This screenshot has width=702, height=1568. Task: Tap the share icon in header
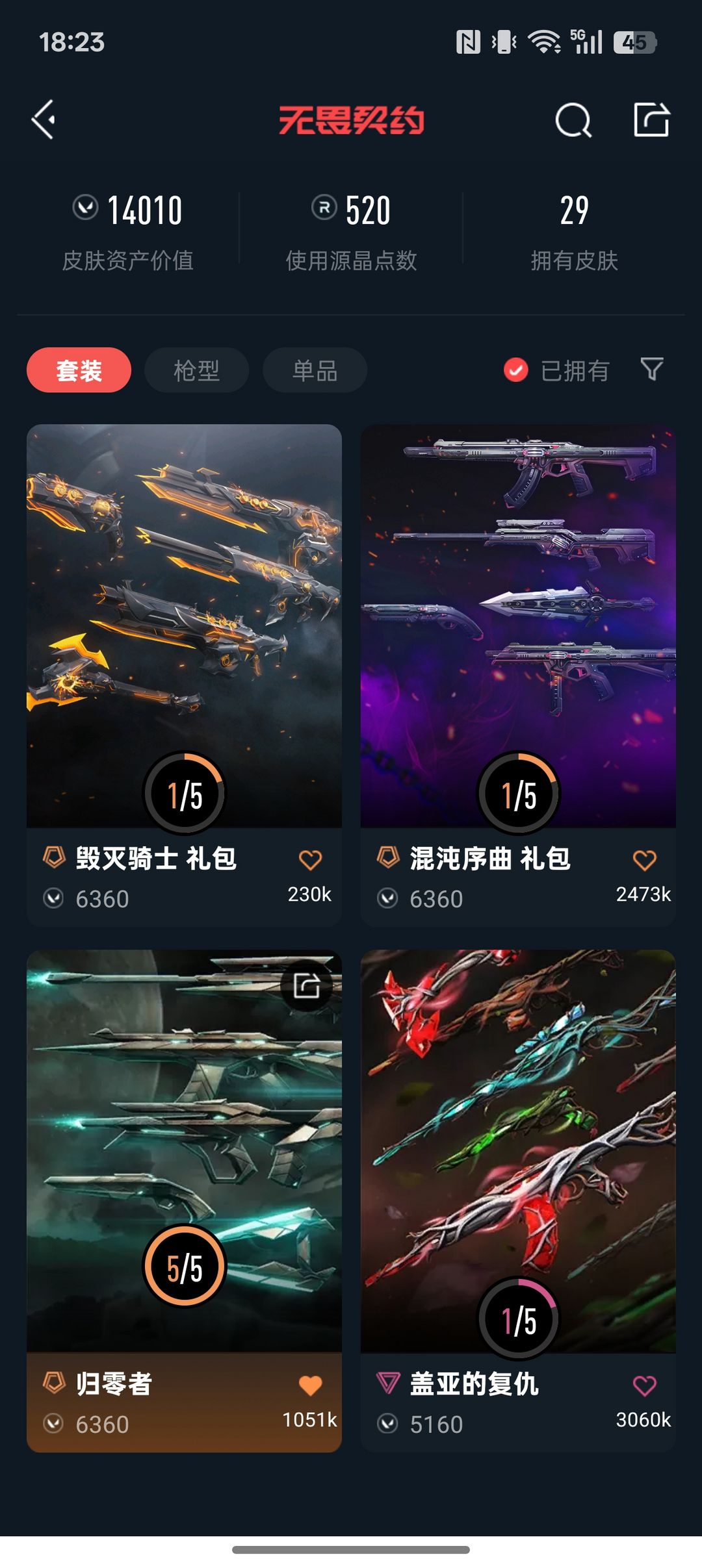tap(651, 120)
